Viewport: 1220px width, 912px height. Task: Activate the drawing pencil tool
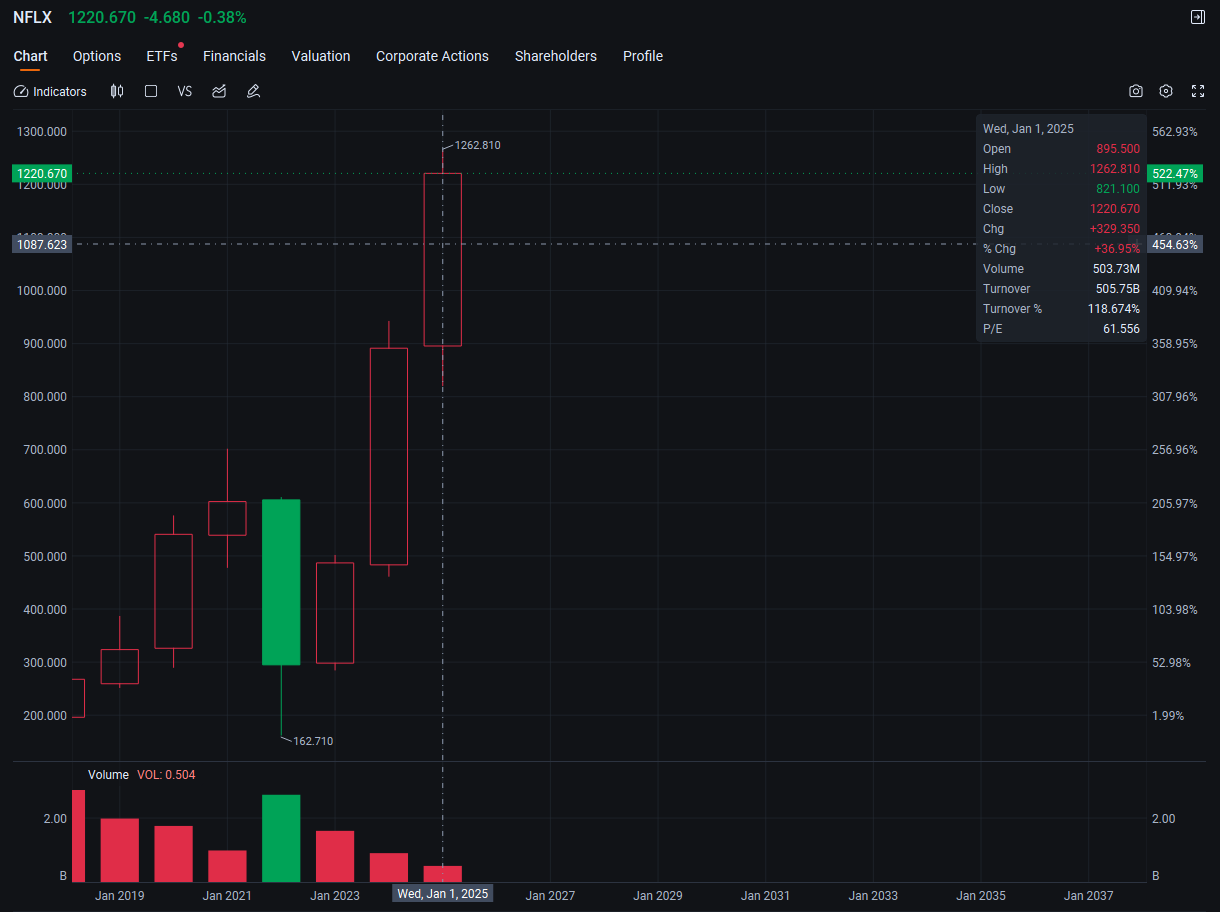click(x=253, y=91)
